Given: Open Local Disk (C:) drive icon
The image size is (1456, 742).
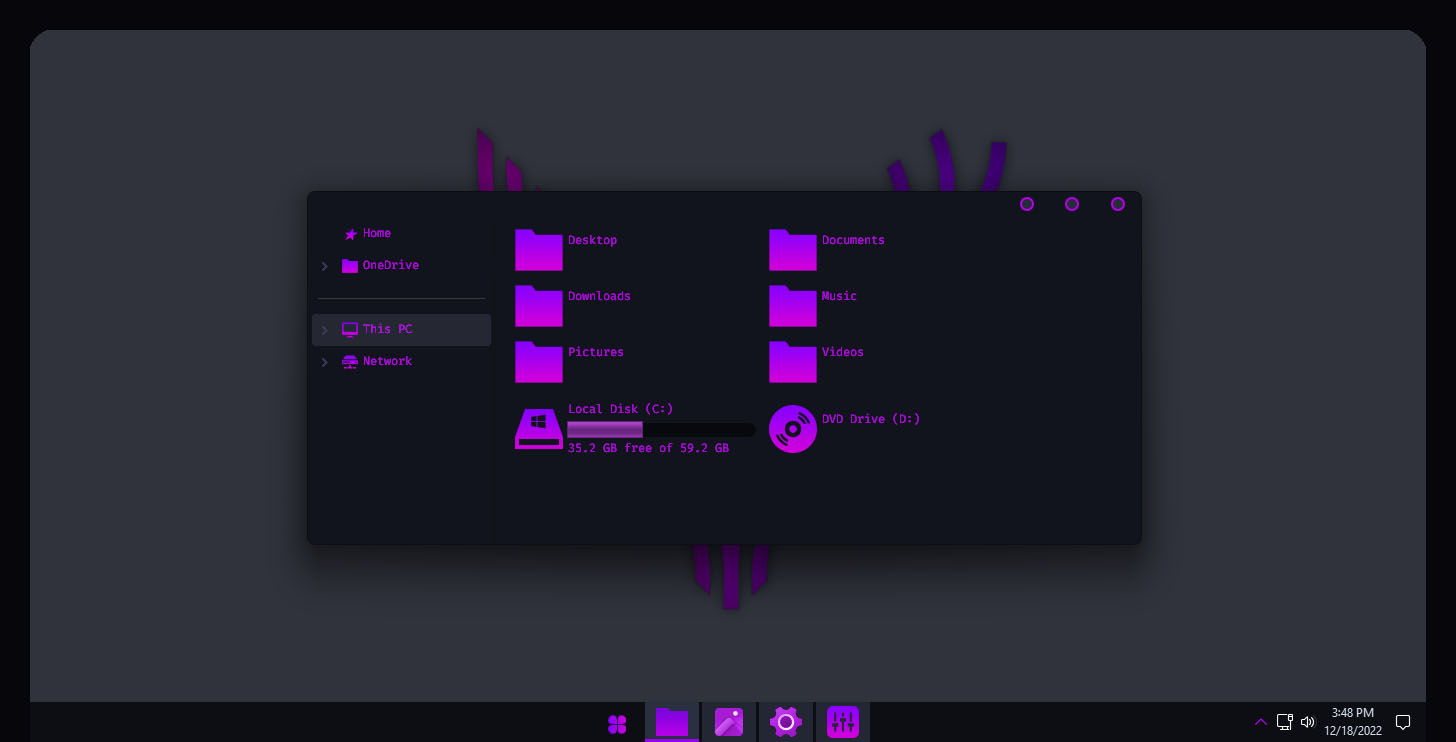Looking at the screenshot, I should (x=538, y=428).
